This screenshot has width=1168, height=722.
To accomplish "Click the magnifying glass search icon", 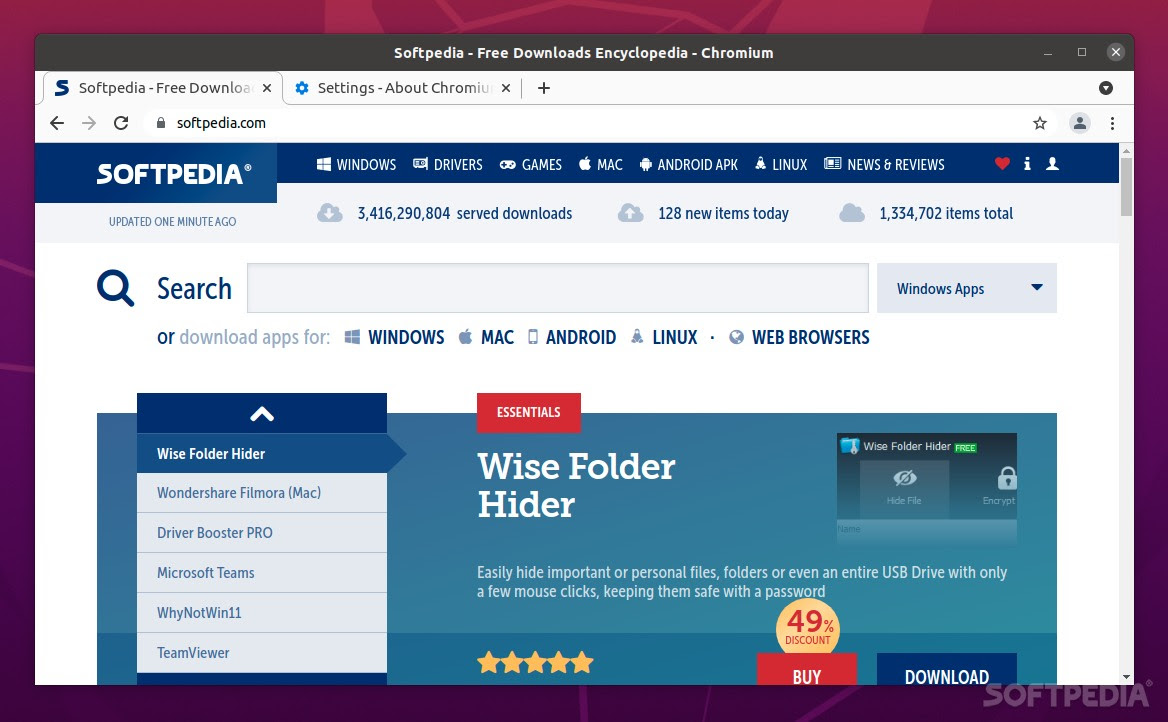I will click(115, 288).
